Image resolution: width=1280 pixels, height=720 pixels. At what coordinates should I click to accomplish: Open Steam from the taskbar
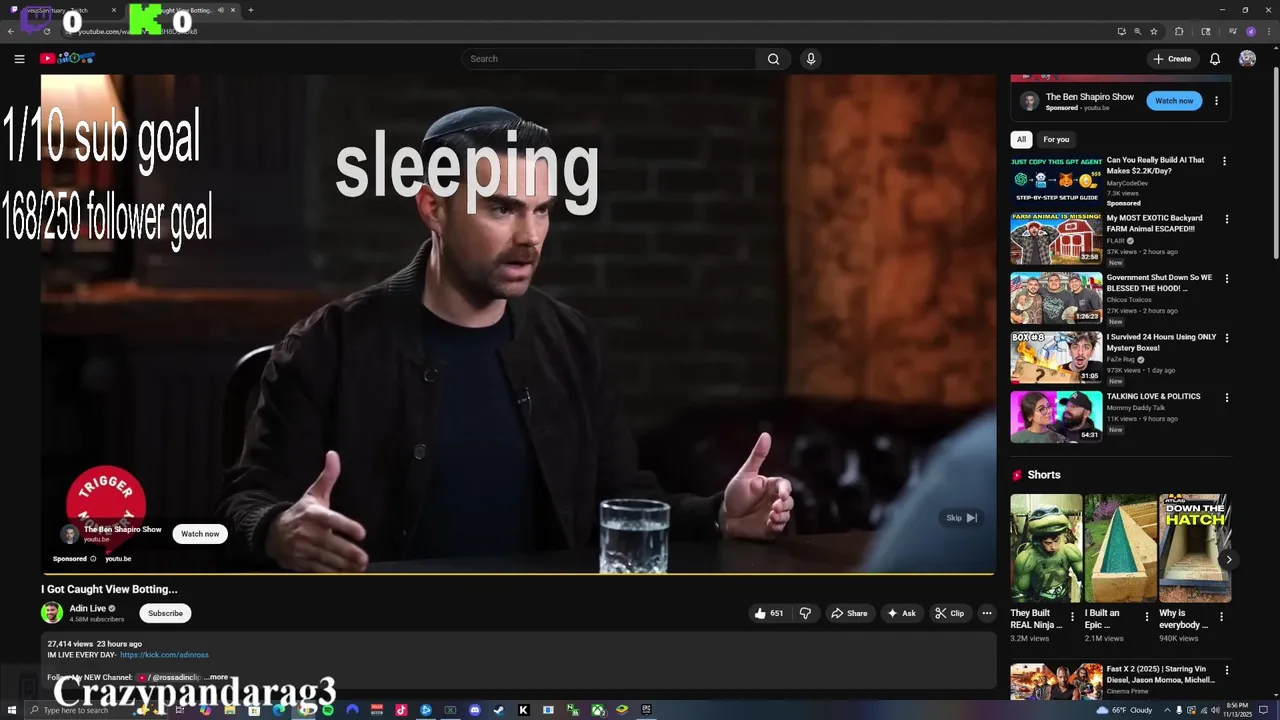coord(499,710)
